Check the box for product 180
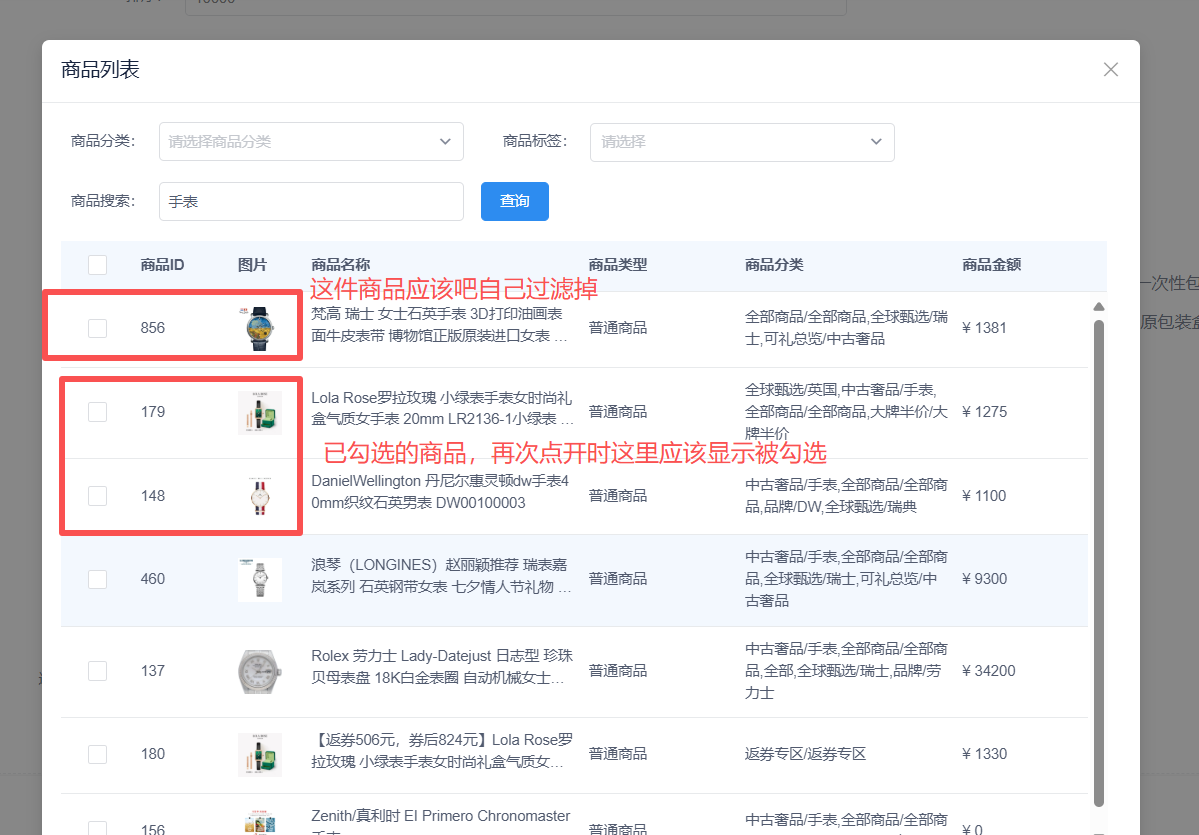The width and height of the screenshot is (1199, 835). point(97,754)
